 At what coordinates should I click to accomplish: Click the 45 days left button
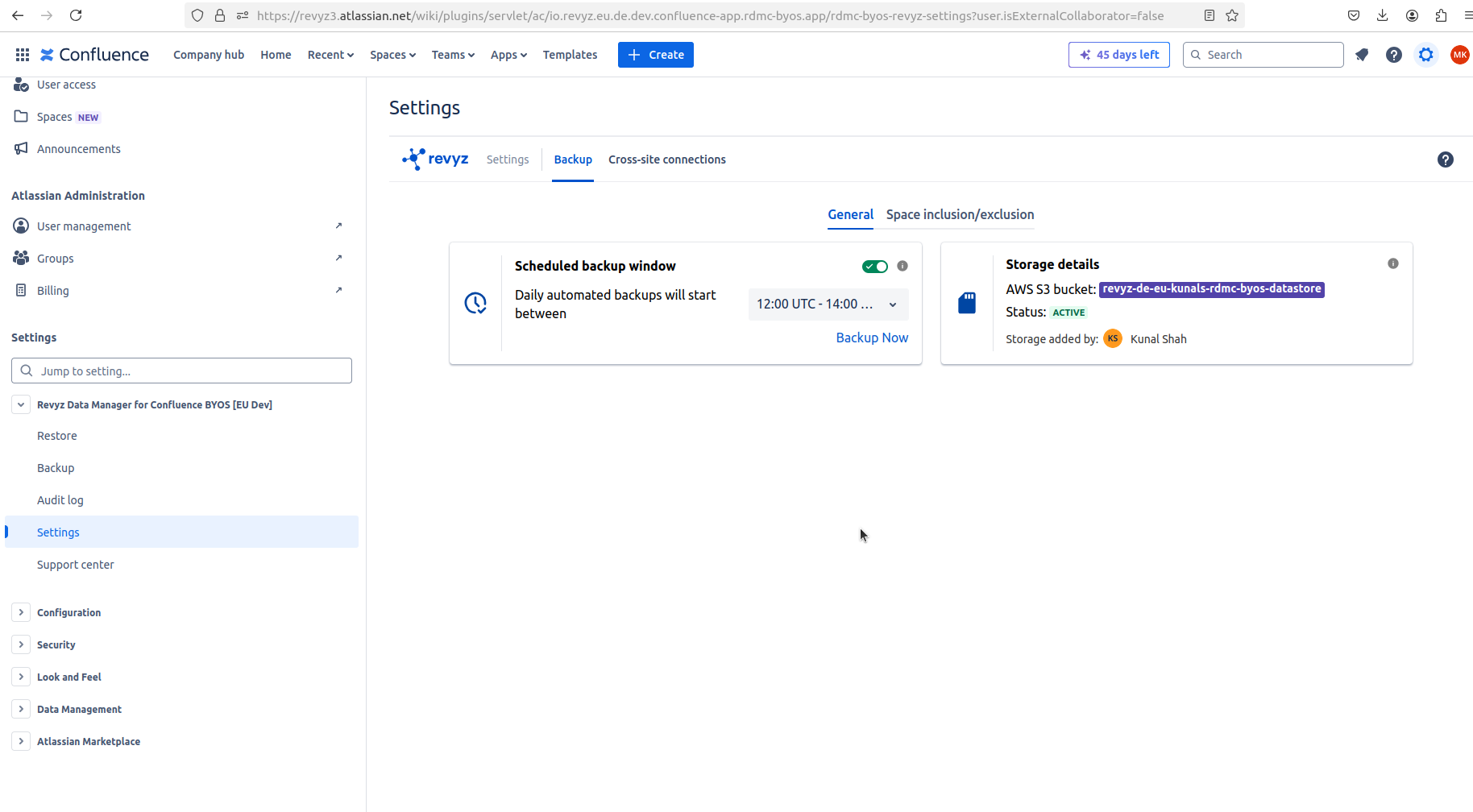tap(1119, 55)
